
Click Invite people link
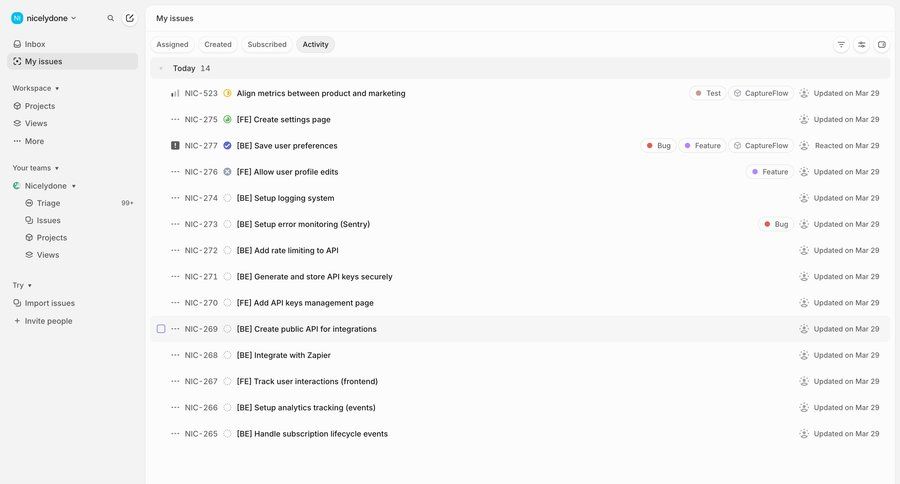[x=72, y=321]
